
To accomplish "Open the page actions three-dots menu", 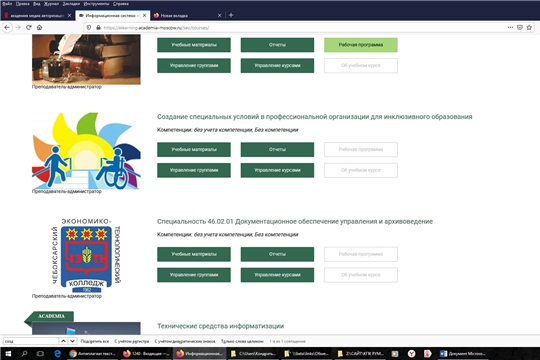I will [x=510, y=28].
